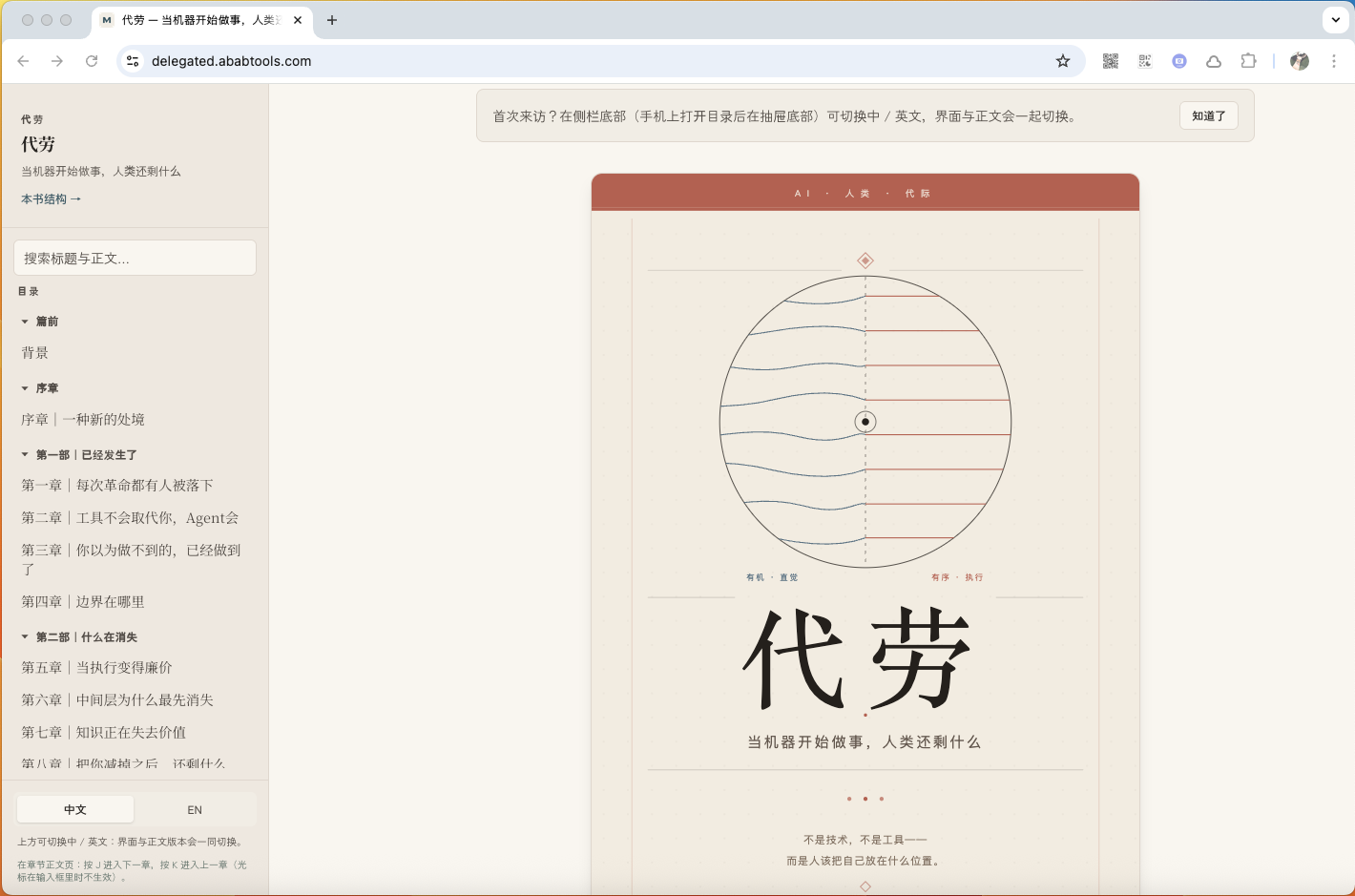Open the Chrome three-dot menu
Image resolution: width=1355 pixels, height=896 pixels.
click(1334, 61)
